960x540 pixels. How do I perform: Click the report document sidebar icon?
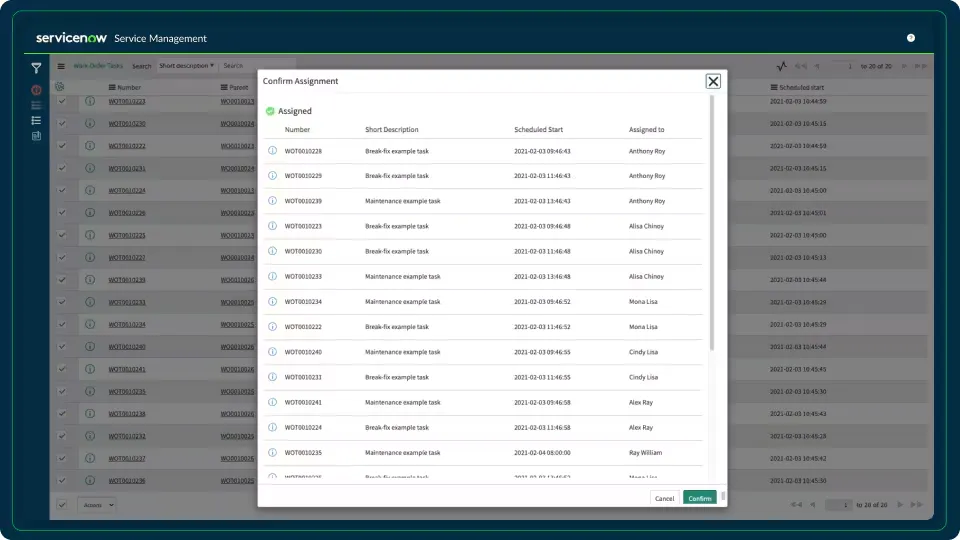[36, 136]
